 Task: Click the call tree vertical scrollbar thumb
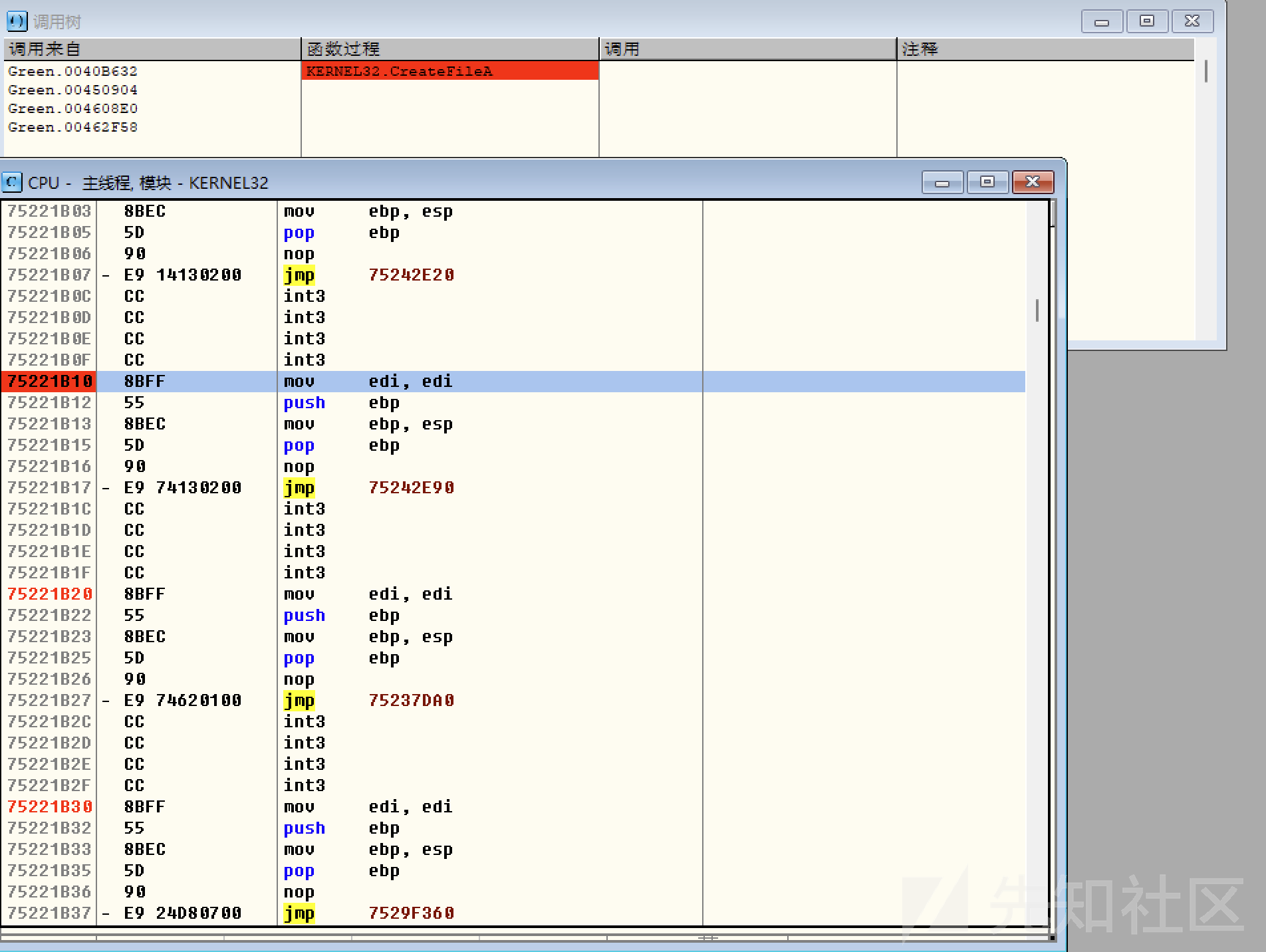1206,71
